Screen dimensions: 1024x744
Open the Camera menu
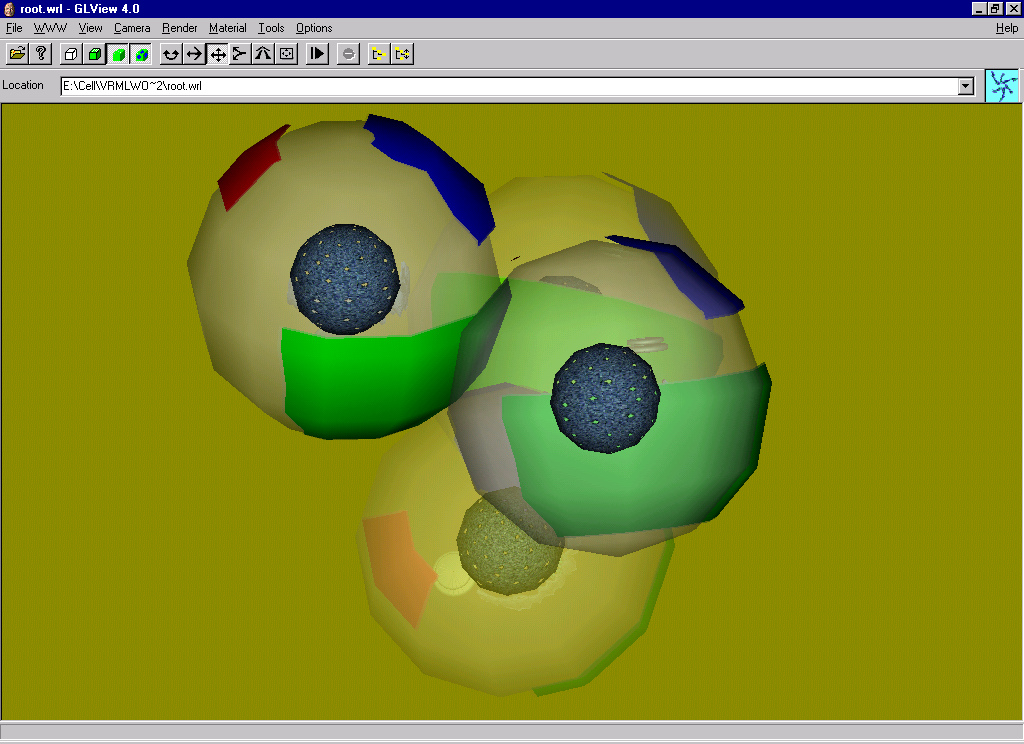pyautogui.click(x=132, y=28)
